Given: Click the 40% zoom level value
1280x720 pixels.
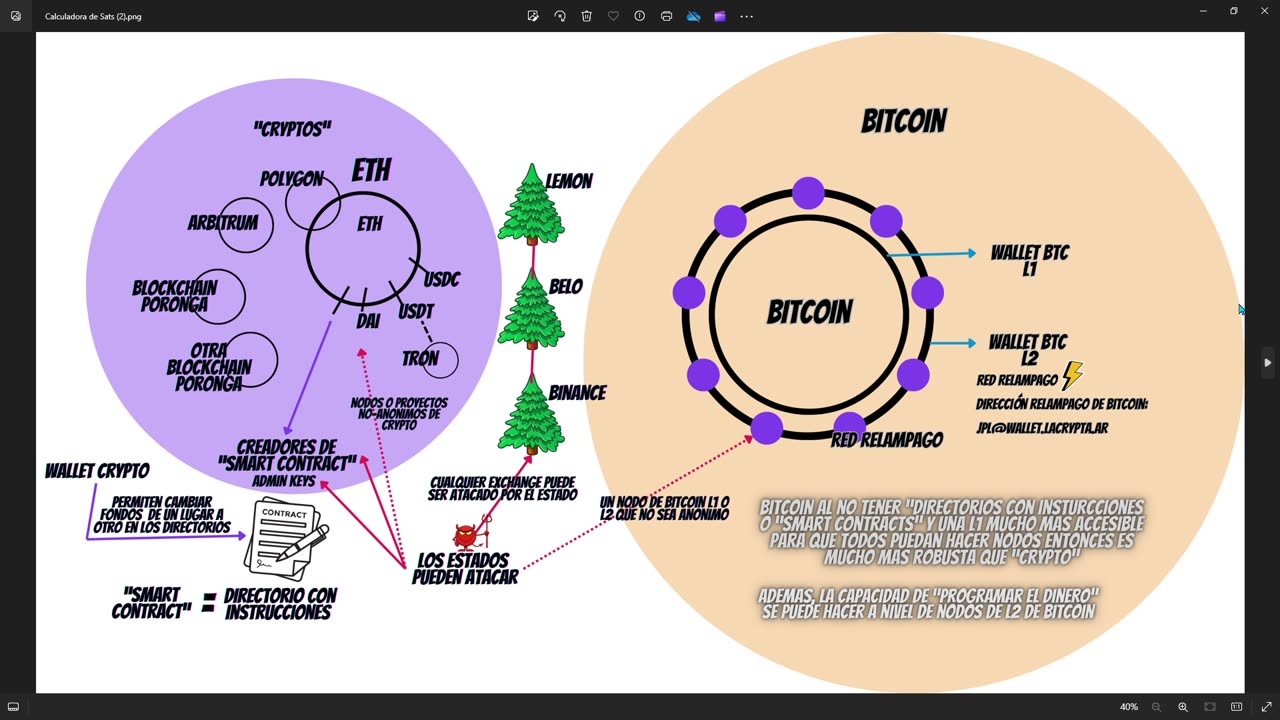Looking at the screenshot, I should pyautogui.click(x=1129, y=707).
